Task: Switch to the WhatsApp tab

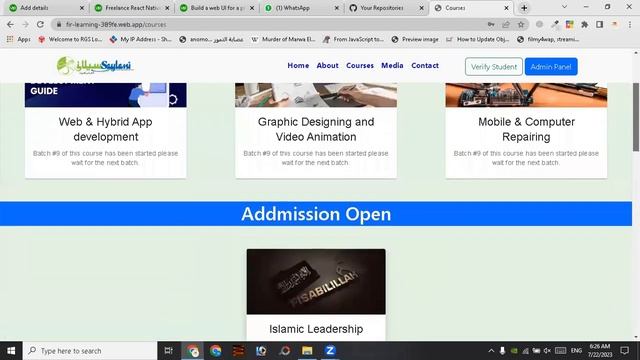Action: coord(302,8)
